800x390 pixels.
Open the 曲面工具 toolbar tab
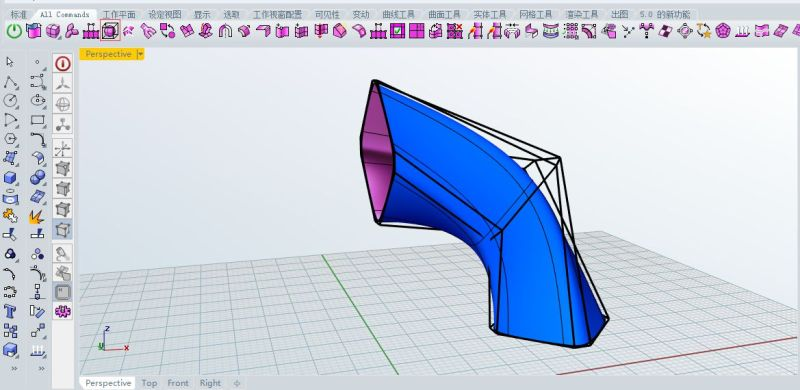pos(443,14)
